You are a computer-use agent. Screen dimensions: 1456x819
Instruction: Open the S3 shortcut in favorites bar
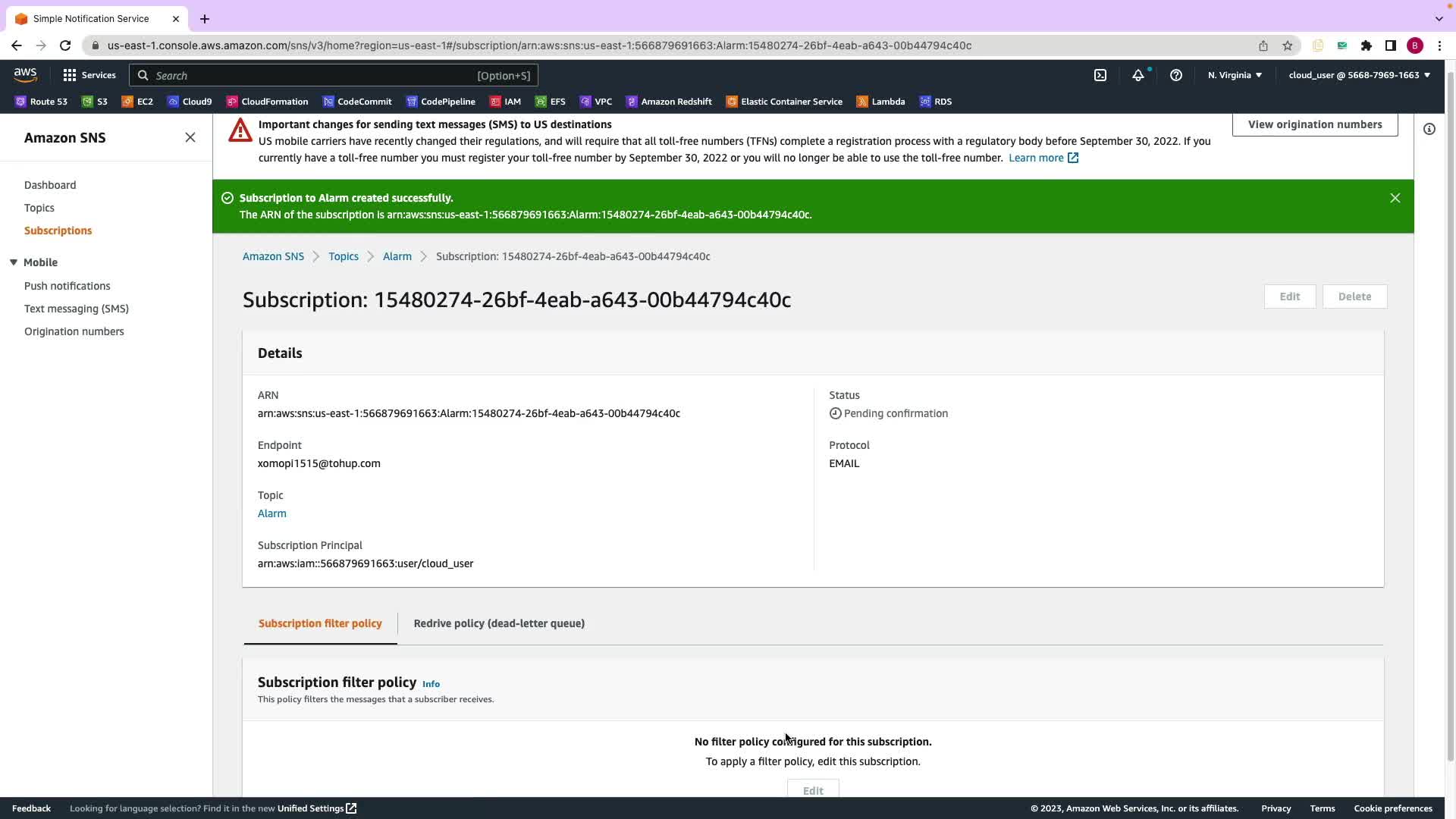tap(95, 102)
